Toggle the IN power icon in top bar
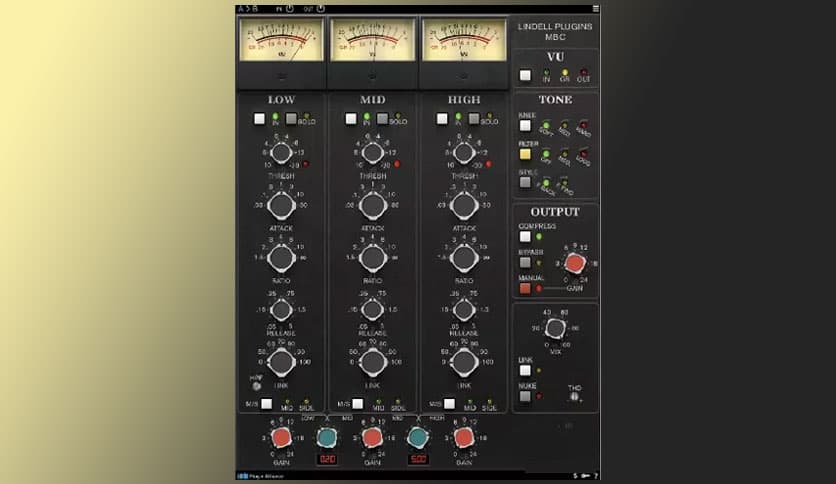Image resolution: width=836 pixels, height=484 pixels. tap(290, 9)
